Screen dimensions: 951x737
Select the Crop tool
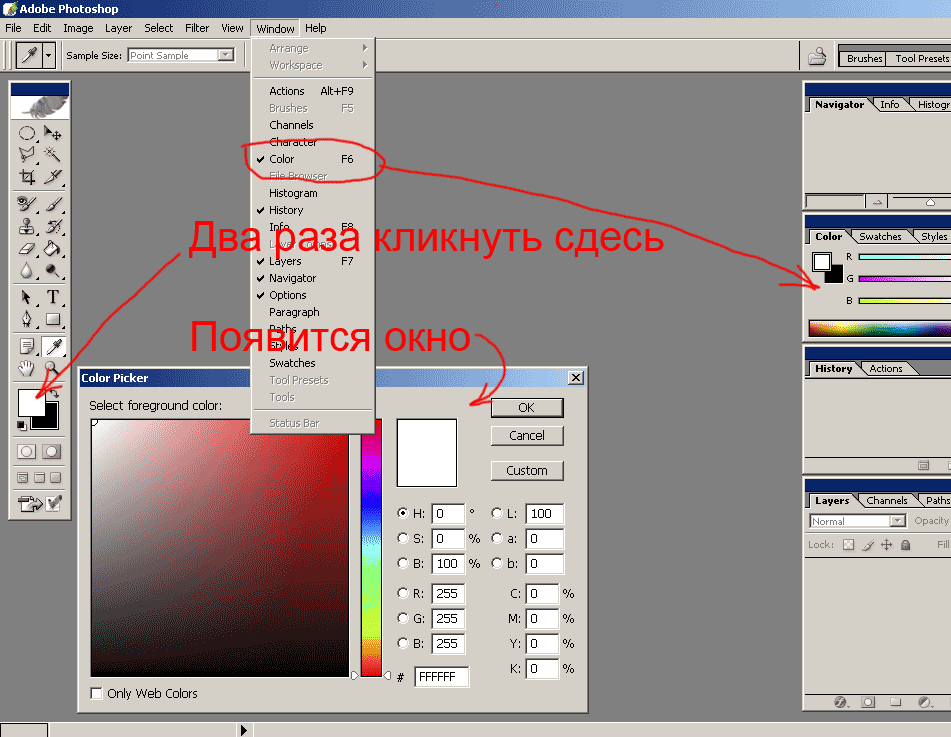pyautogui.click(x=27, y=177)
